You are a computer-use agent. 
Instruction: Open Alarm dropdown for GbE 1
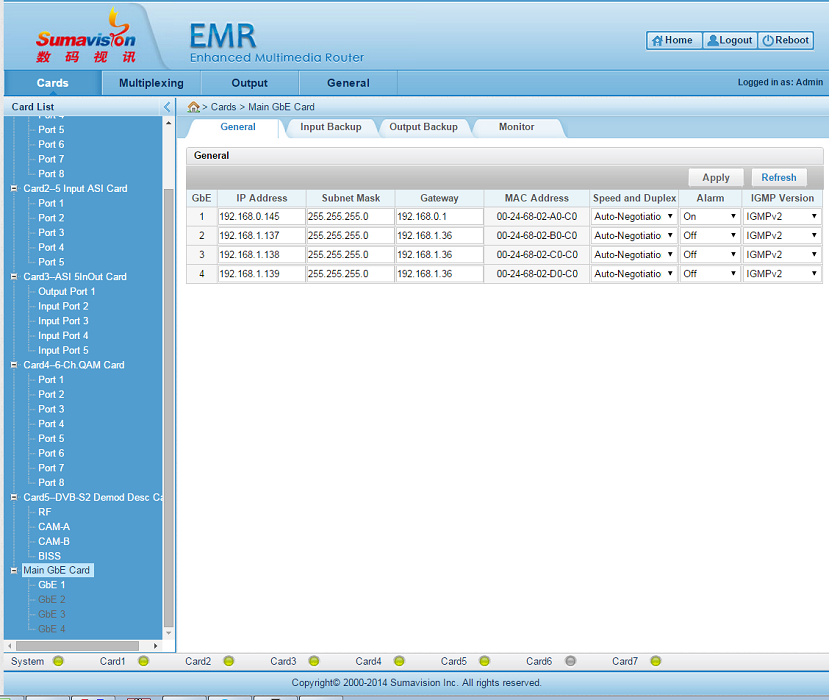pos(710,216)
